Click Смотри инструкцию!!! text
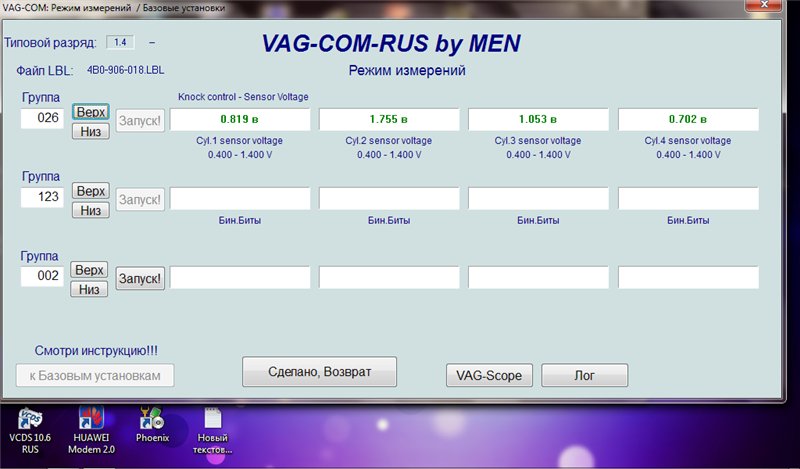The height and width of the screenshot is (469, 800). tap(96, 351)
